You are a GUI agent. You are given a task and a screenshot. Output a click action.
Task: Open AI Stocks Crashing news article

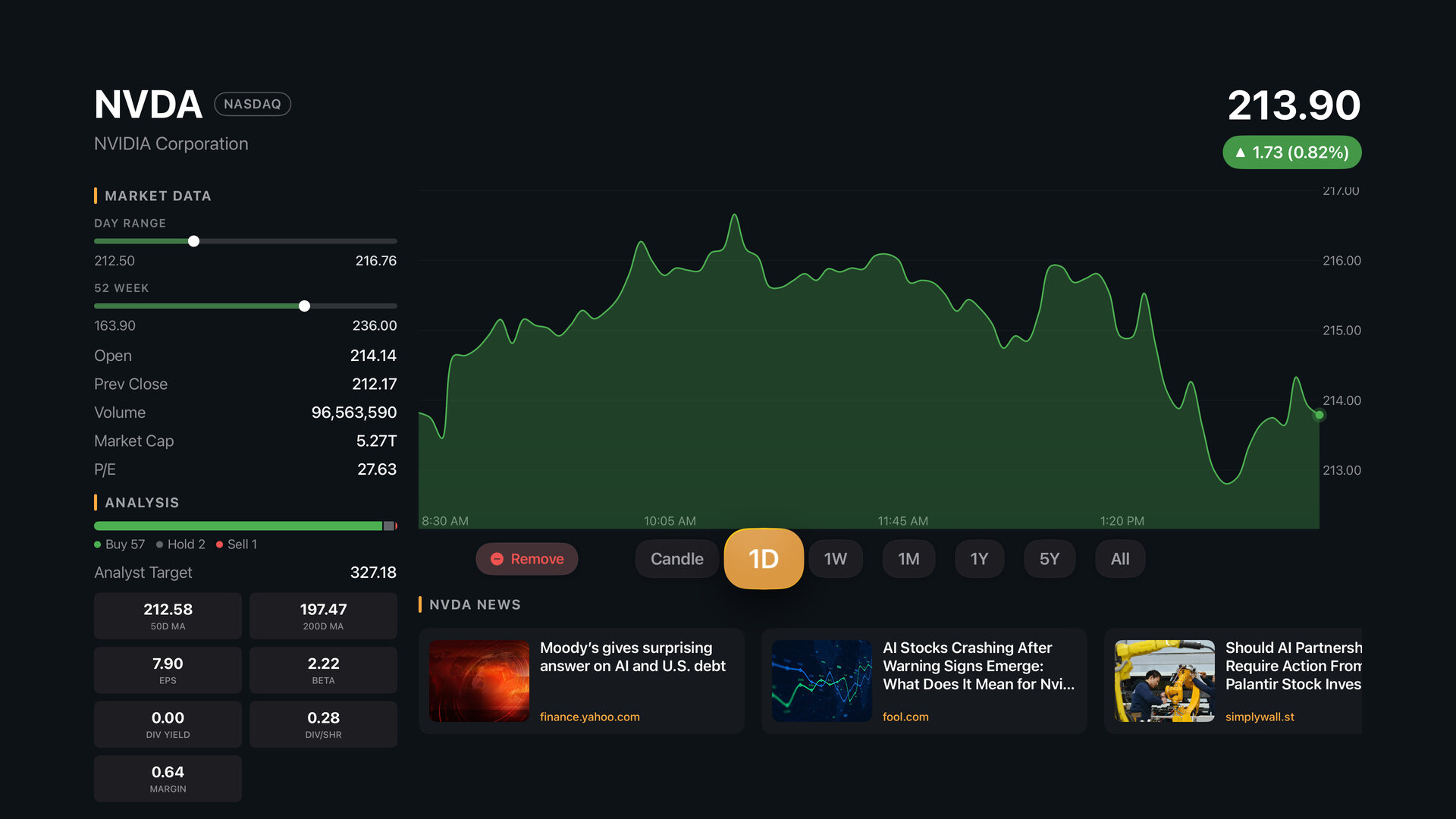924,681
